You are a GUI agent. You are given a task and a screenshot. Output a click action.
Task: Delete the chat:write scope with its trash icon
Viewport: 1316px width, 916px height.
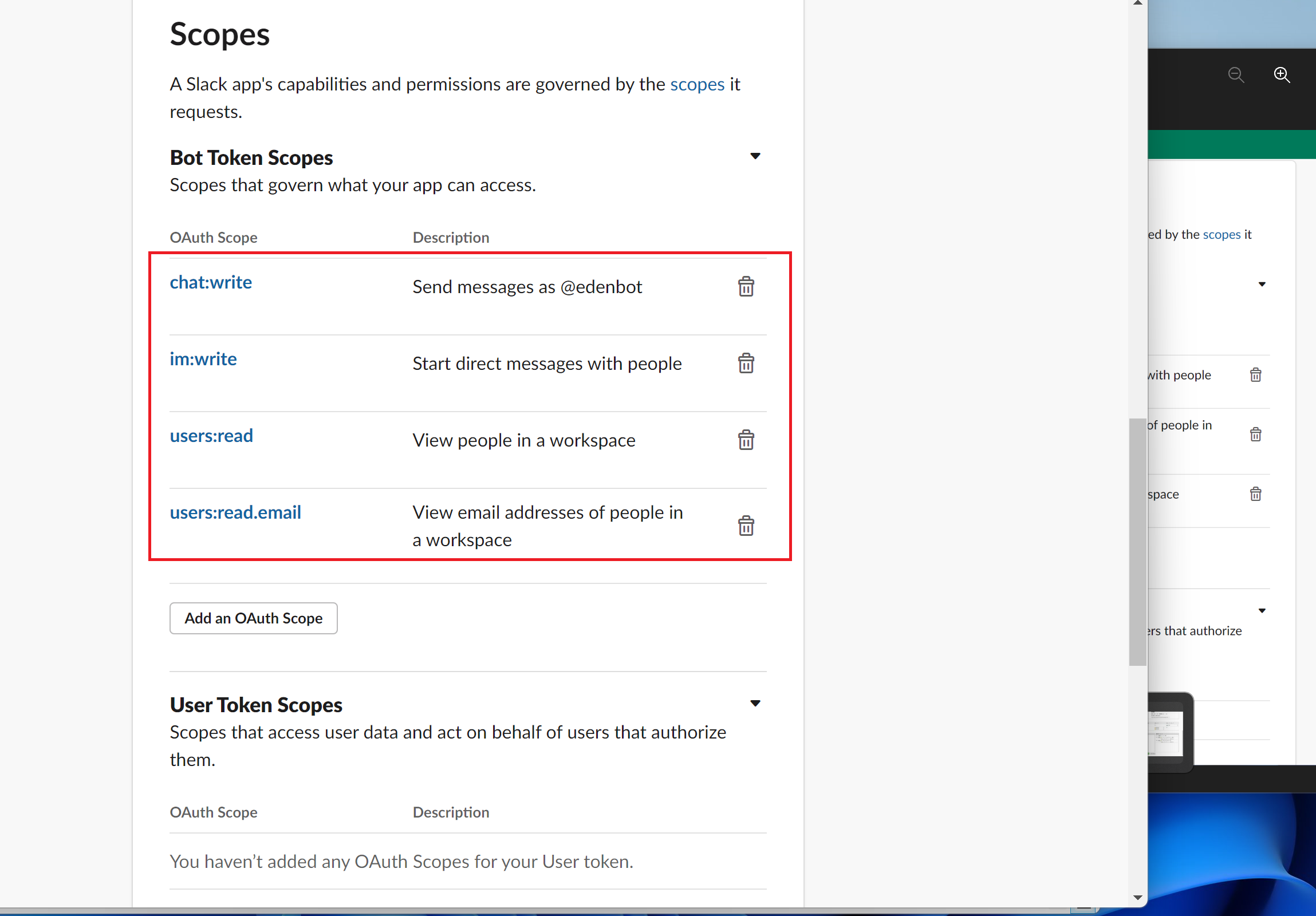pyautogui.click(x=746, y=286)
